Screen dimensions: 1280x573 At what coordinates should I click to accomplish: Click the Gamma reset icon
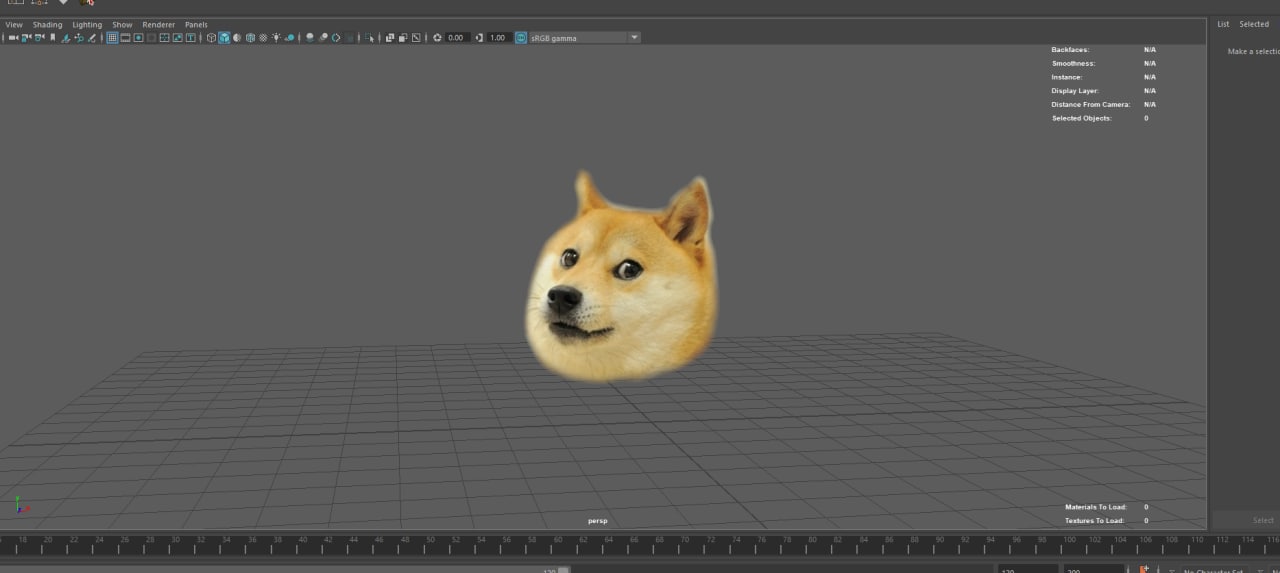click(x=479, y=37)
